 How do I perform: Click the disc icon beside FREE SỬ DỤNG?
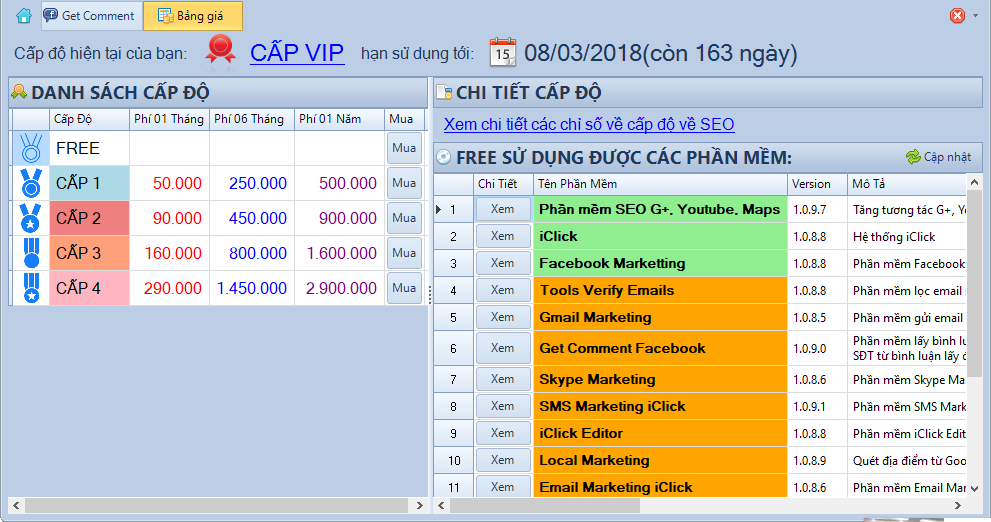(x=444, y=157)
